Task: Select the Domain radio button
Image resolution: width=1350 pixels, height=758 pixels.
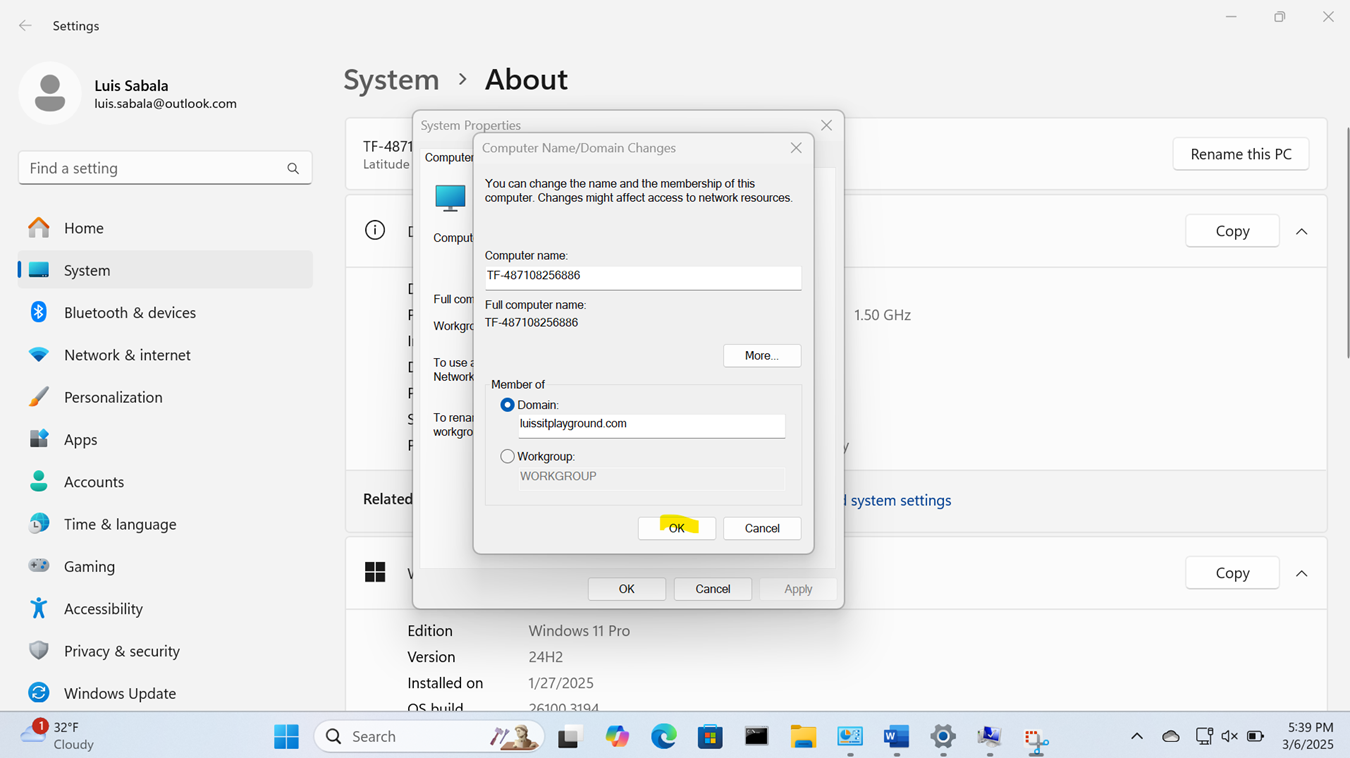Action: (507, 405)
